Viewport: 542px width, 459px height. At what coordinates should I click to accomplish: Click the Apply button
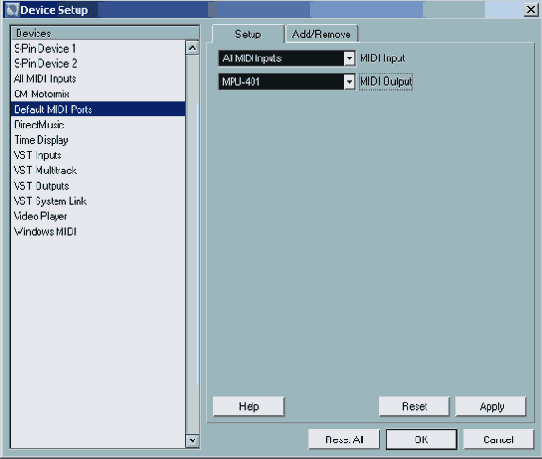[x=491, y=406]
